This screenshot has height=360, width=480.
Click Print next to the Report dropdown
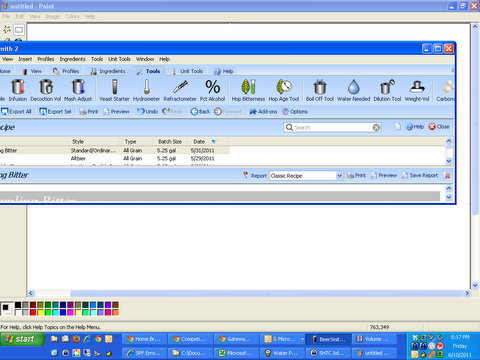[356, 175]
